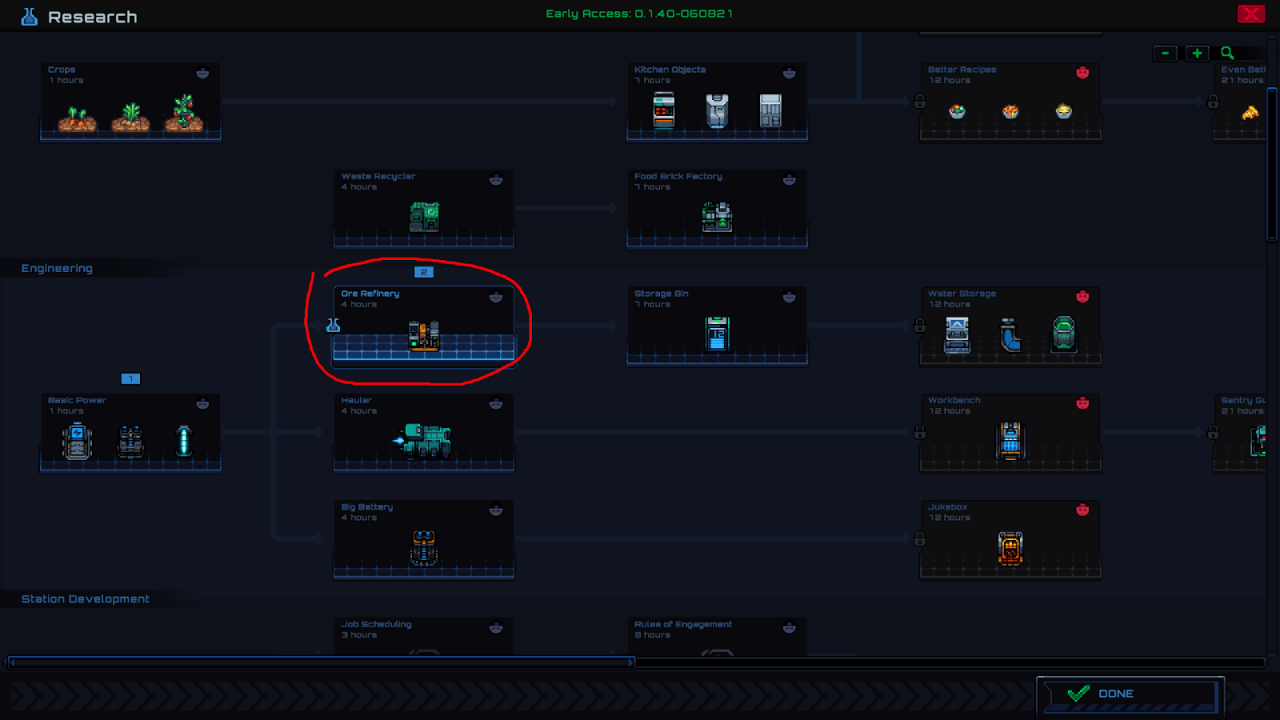Screen dimensions: 1280x720
Task: Click the Hauler vehicle icon
Action: click(424, 440)
